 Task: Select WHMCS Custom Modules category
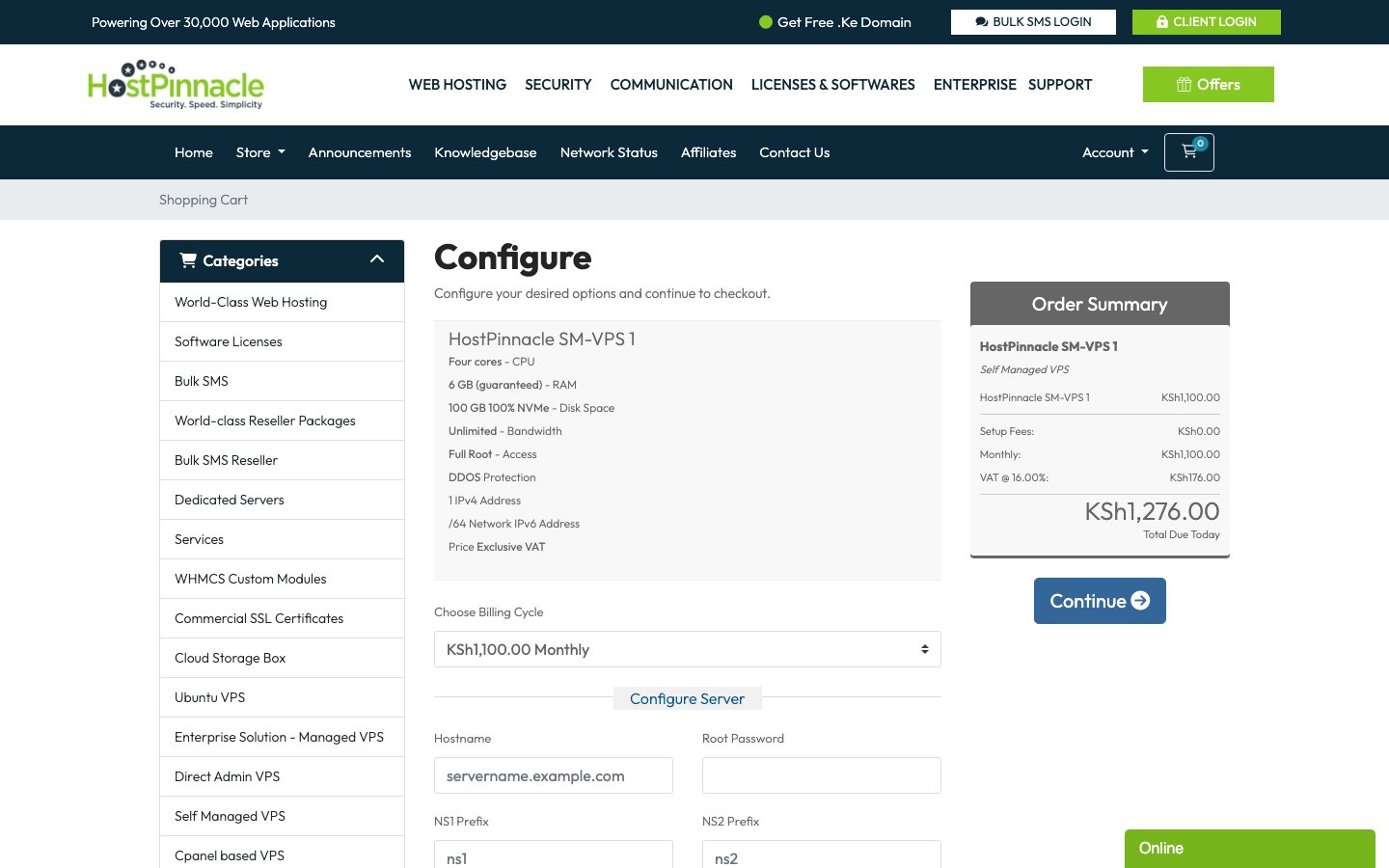(x=282, y=579)
